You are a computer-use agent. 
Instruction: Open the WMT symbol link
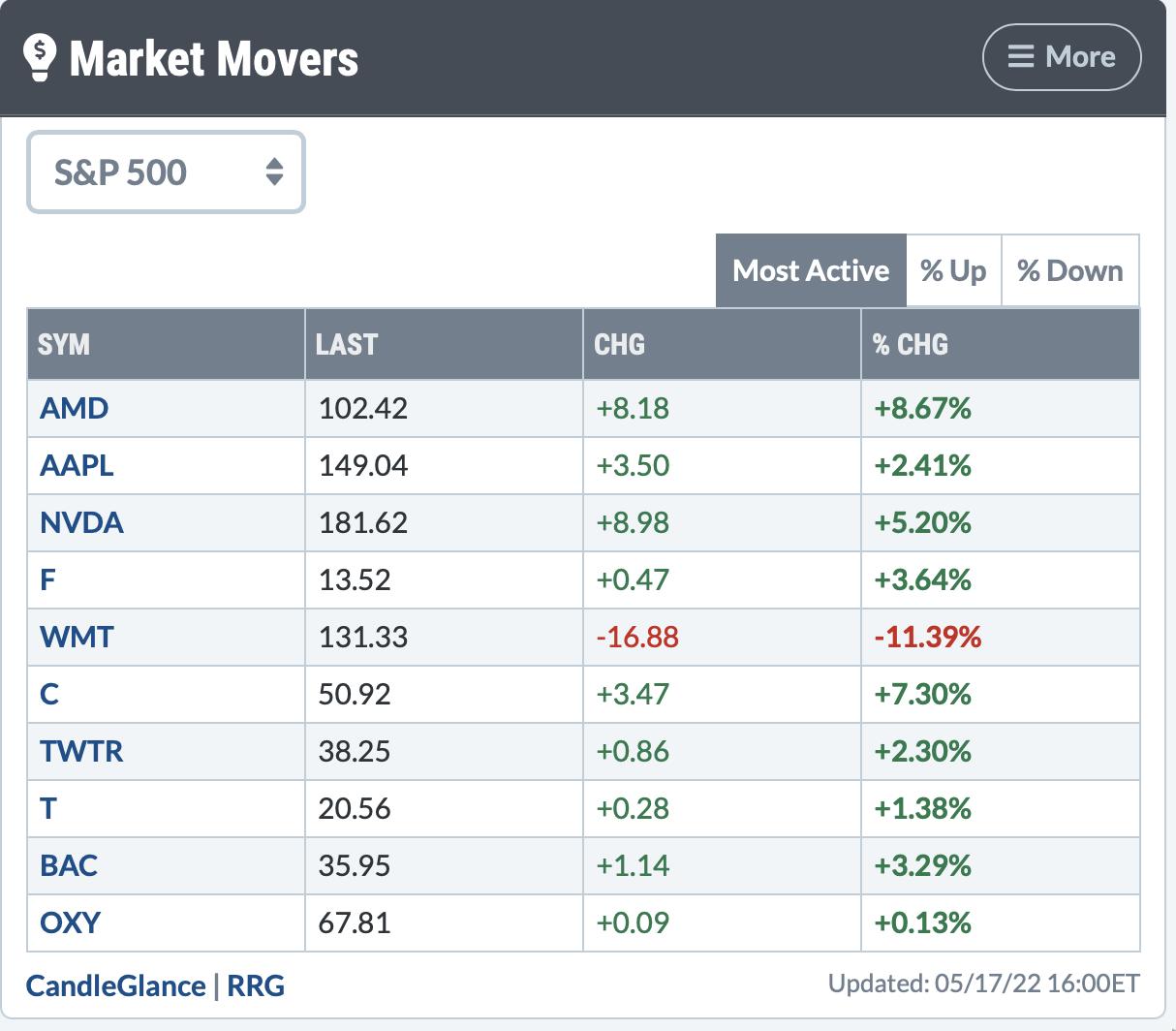(x=77, y=637)
